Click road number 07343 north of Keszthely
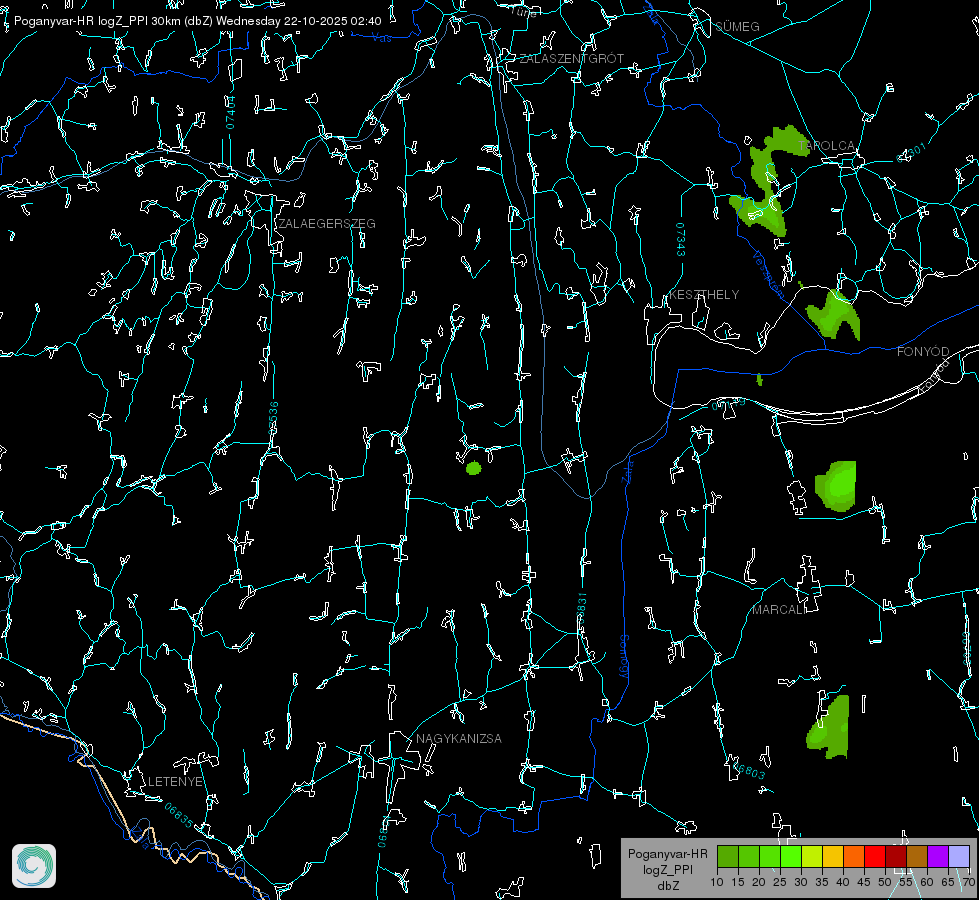Image resolution: width=979 pixels, height=900 pixels. pos(681,240)
